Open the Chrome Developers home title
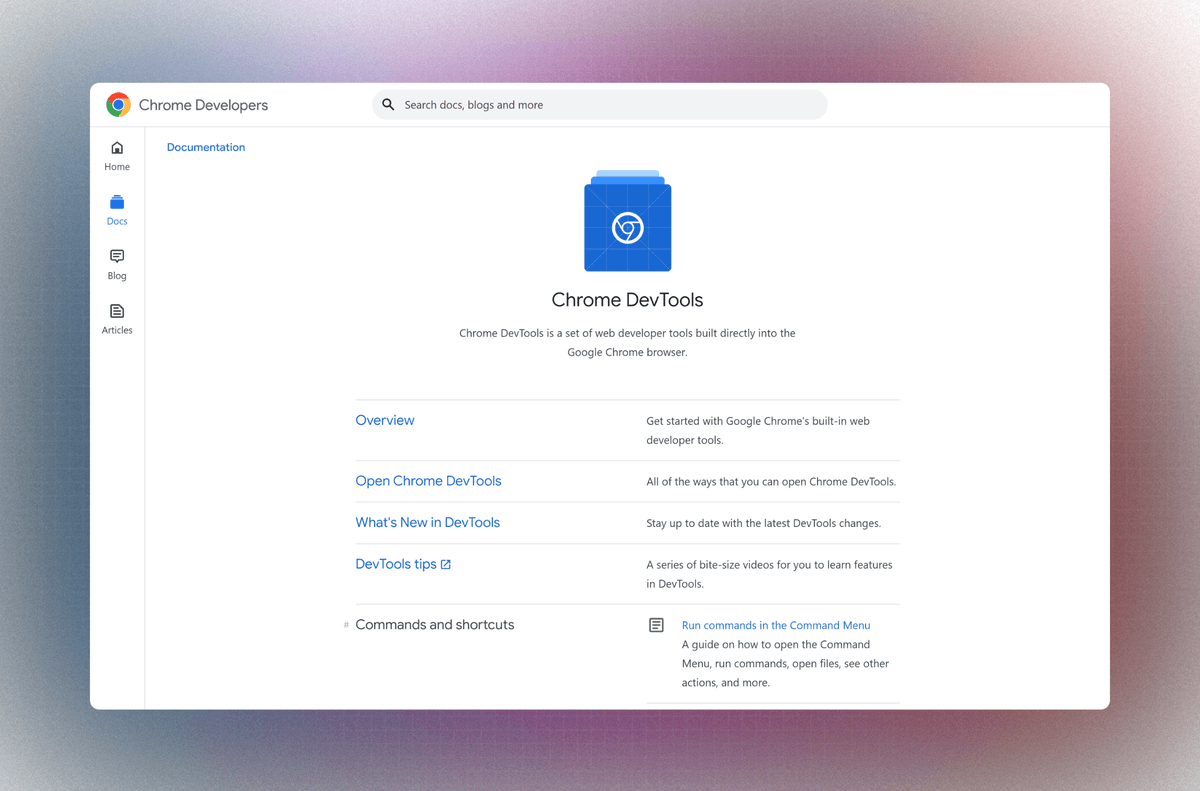 coord(203,105)
